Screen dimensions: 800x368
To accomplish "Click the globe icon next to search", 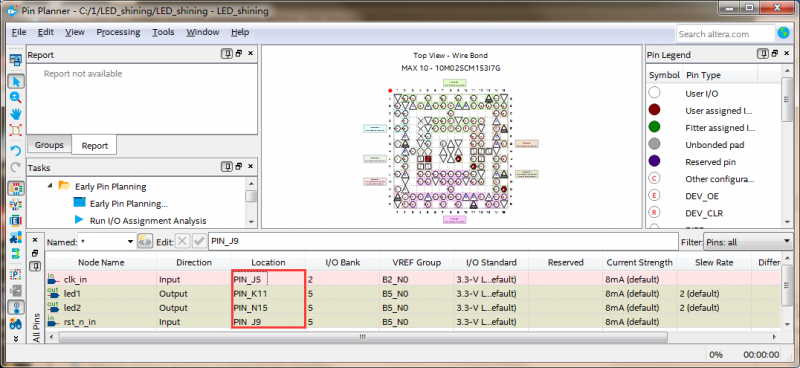I will pos(783,33).
